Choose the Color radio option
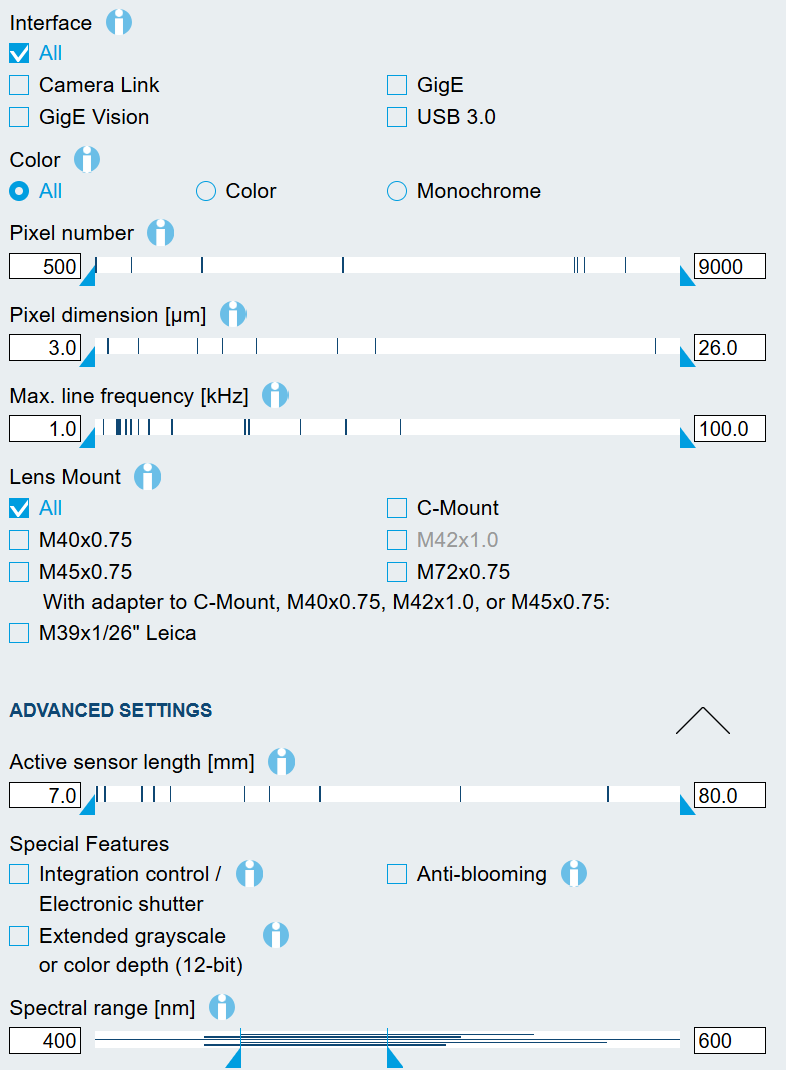Screen dimensions: 786x1070 (206, 191)
